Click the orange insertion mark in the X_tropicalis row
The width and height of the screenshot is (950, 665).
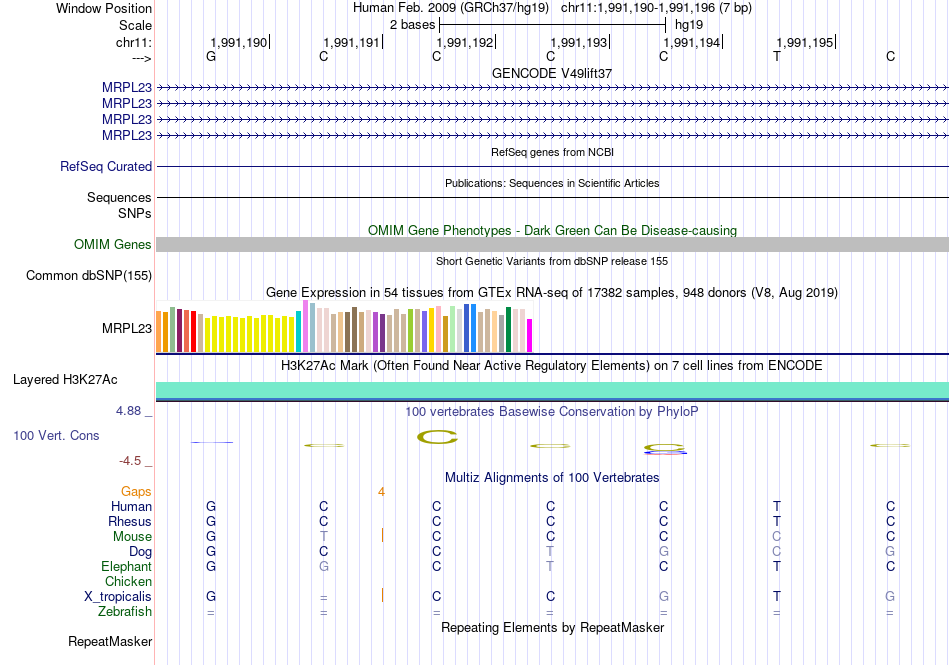click(382, 595)
